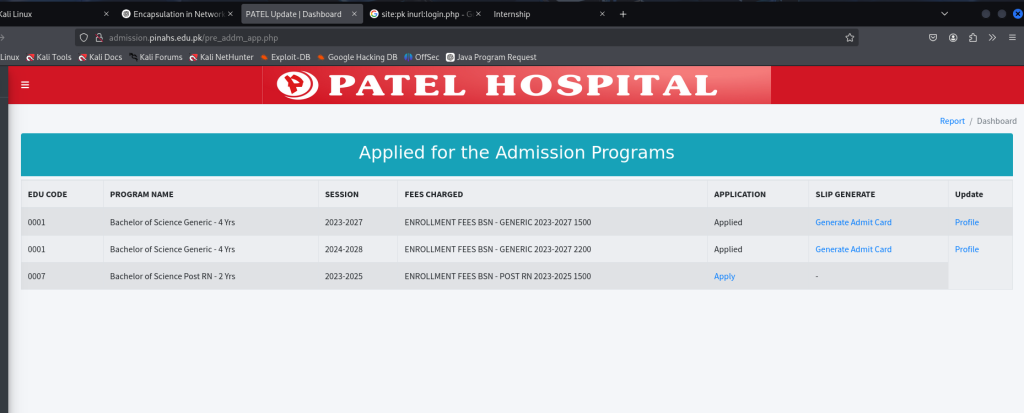Select EDU code 0007 cell

pyautogui.click(x=62, y=276)
